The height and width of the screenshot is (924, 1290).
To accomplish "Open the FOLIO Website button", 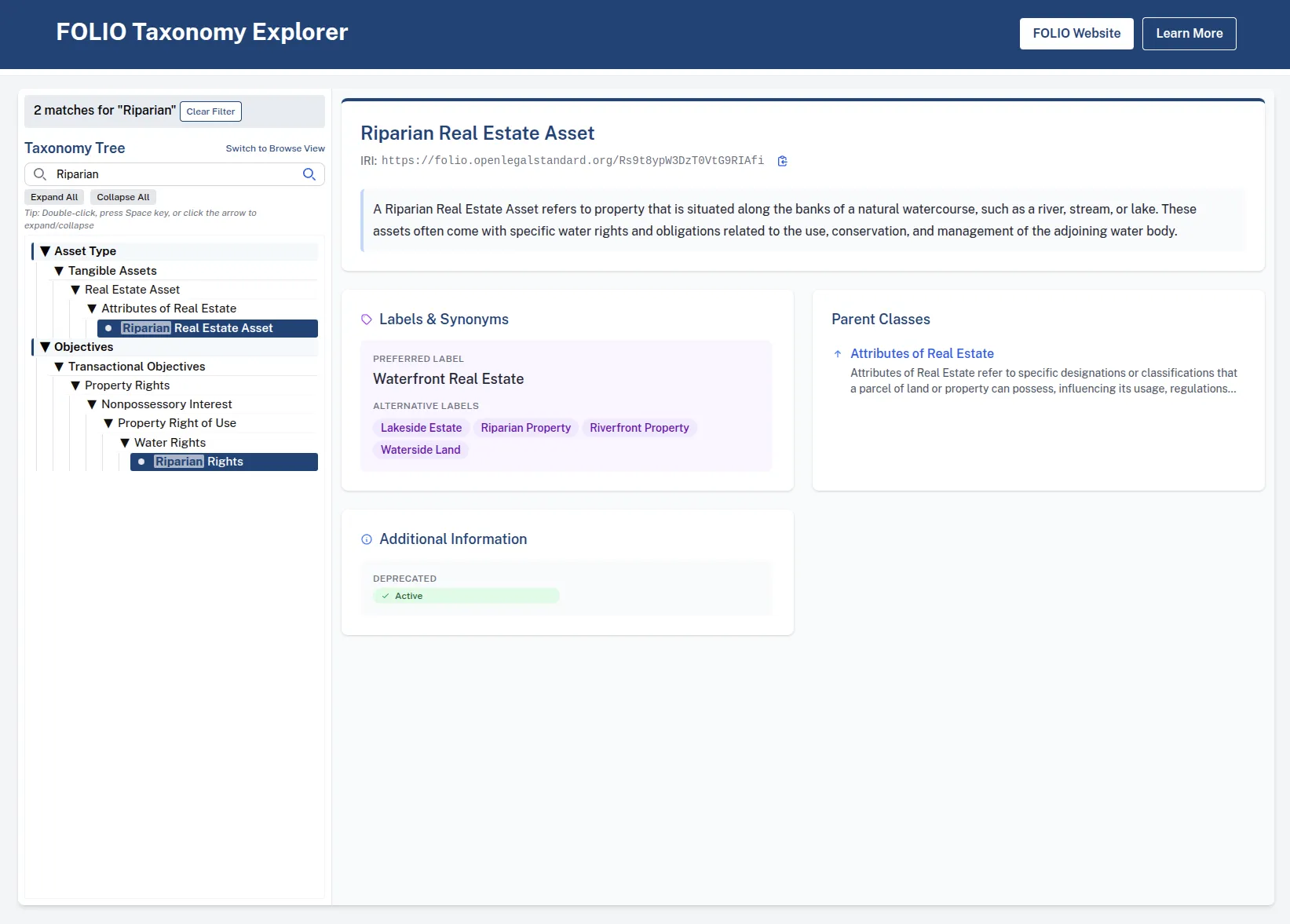I will (1076, 34).
